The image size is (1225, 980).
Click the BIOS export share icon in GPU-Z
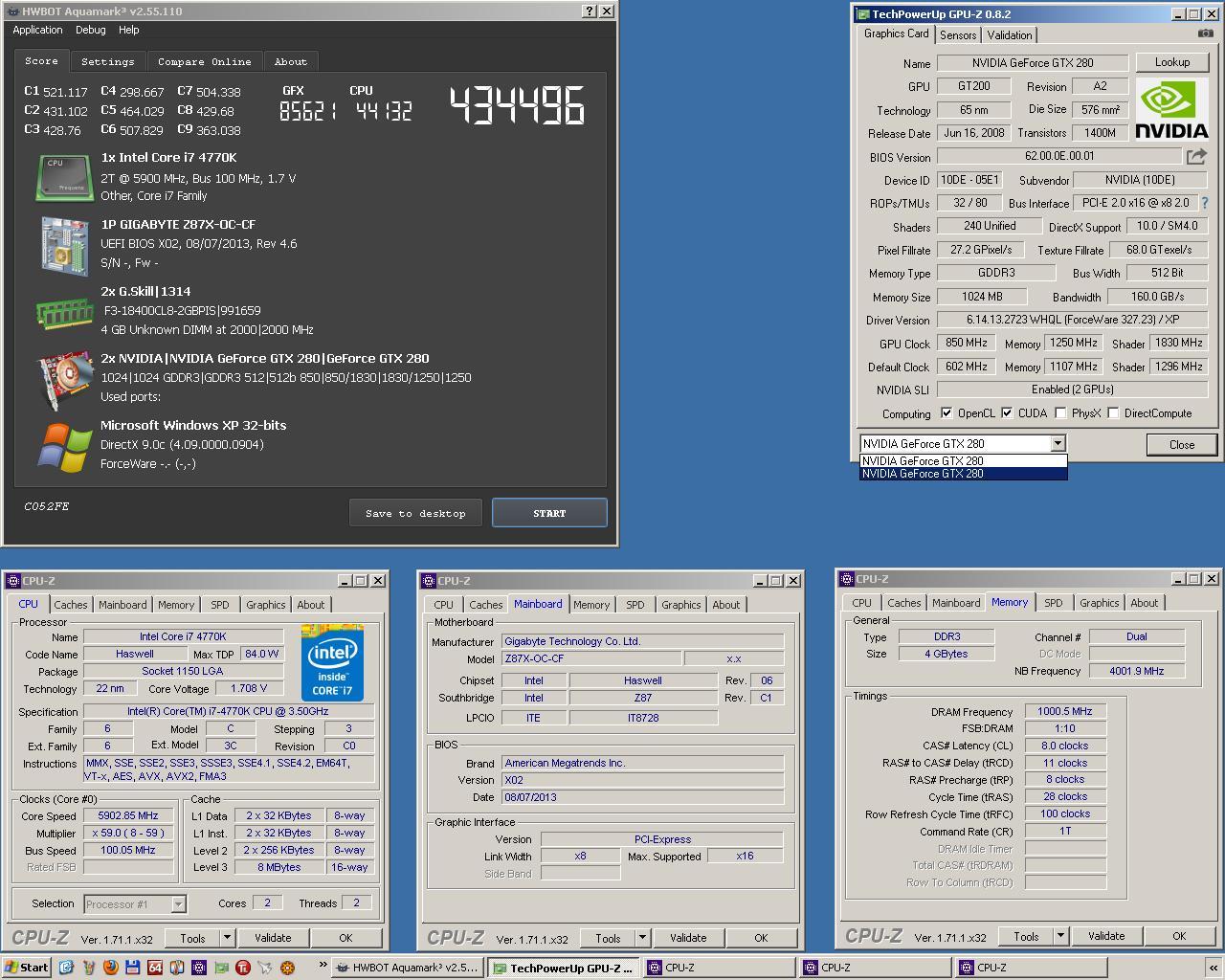(x=1197, y=156)
